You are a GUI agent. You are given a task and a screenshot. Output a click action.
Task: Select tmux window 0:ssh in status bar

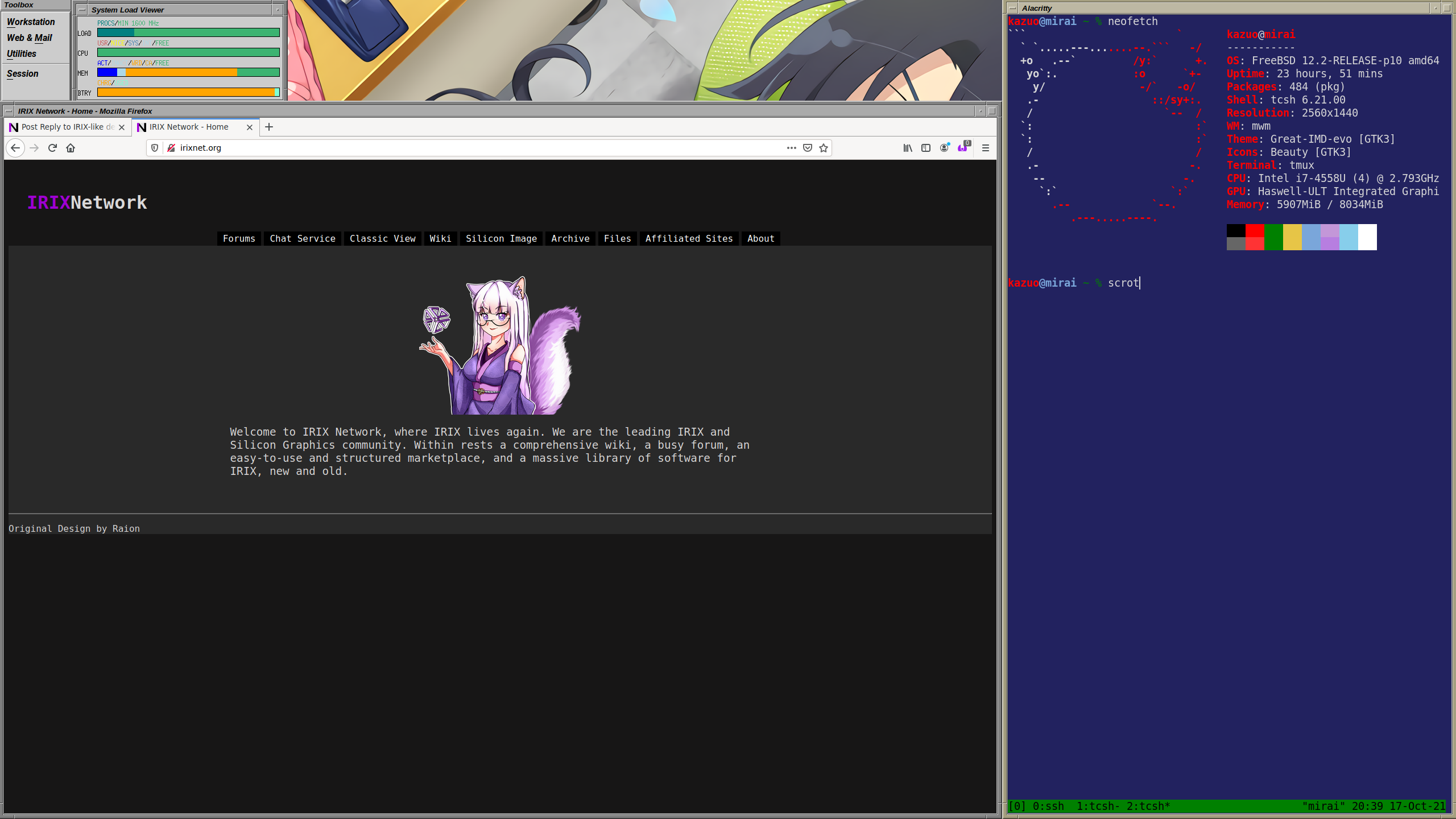tap(1048, 806)
